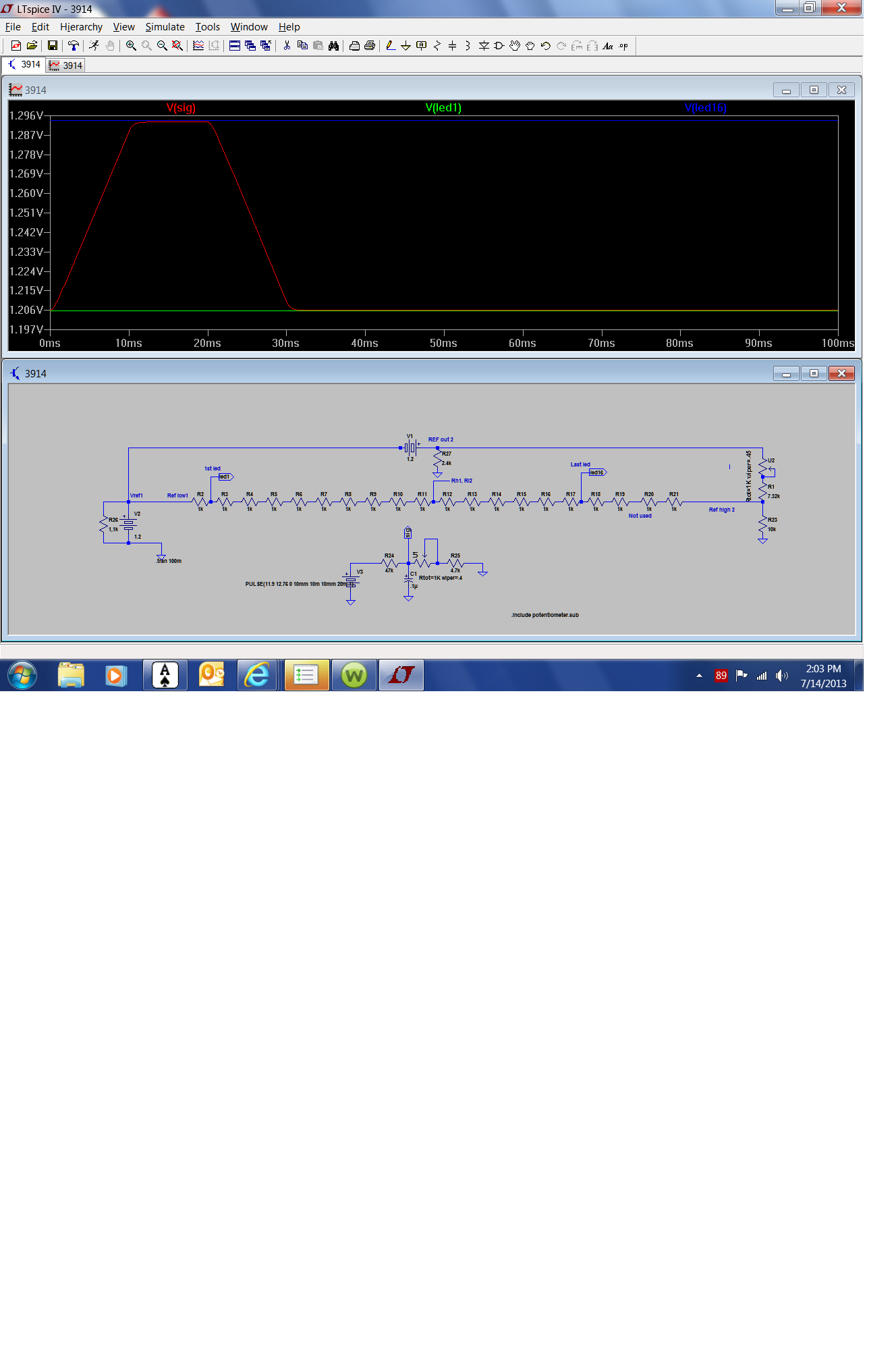Click the V(sig) trace label
Screen dimensions: 896x1350
[x=181, y=108]
